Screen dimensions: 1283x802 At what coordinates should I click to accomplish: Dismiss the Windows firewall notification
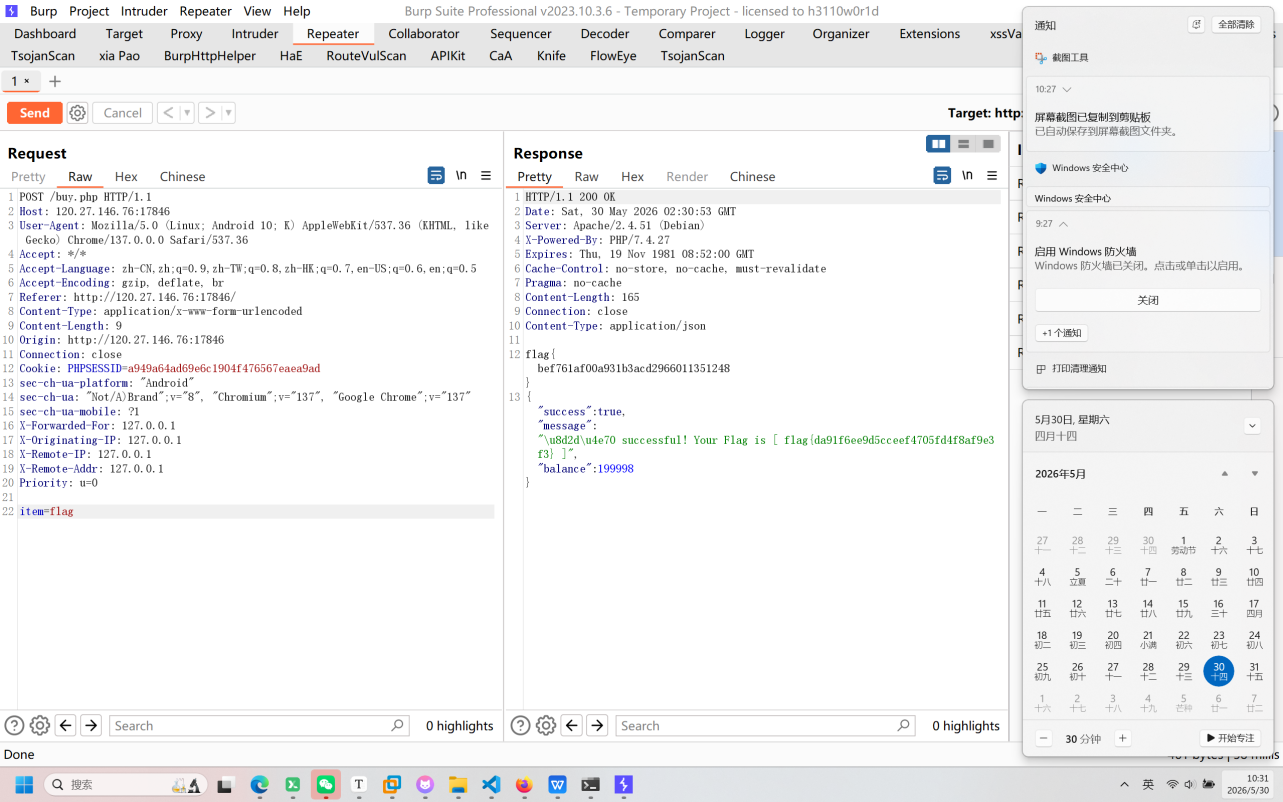(x=1148, y=300)
